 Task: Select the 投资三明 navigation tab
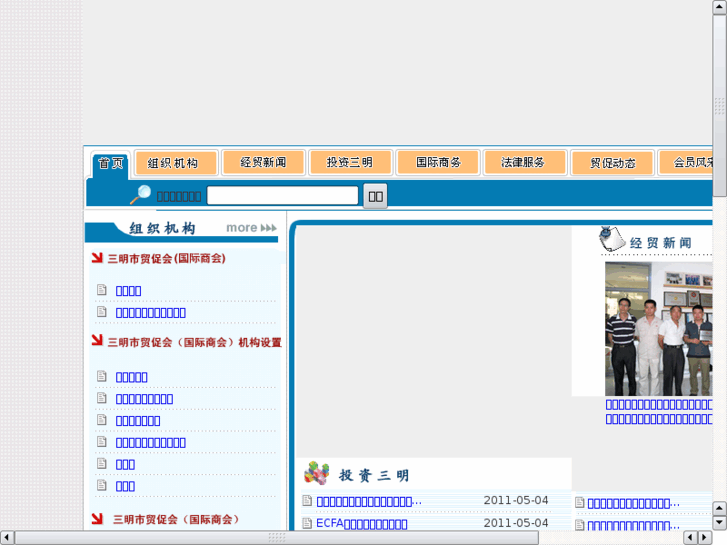351,162
